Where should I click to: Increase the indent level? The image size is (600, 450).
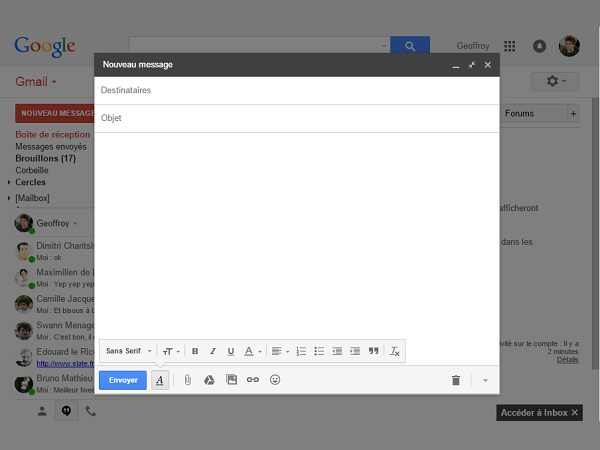tap(355, 351)
